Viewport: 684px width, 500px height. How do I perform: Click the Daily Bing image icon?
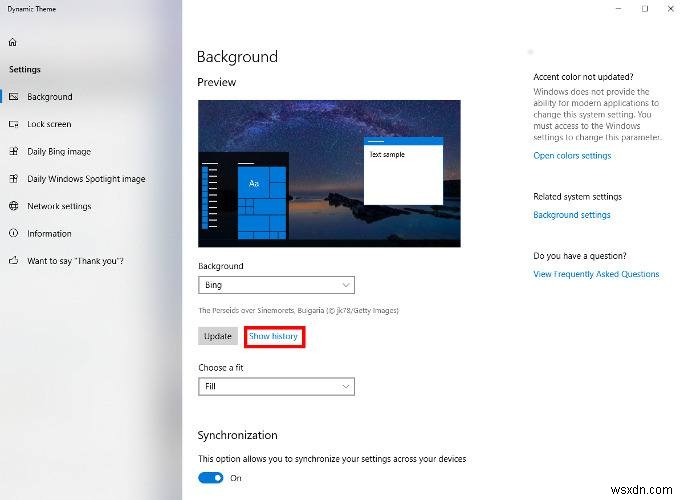[14, 151]
